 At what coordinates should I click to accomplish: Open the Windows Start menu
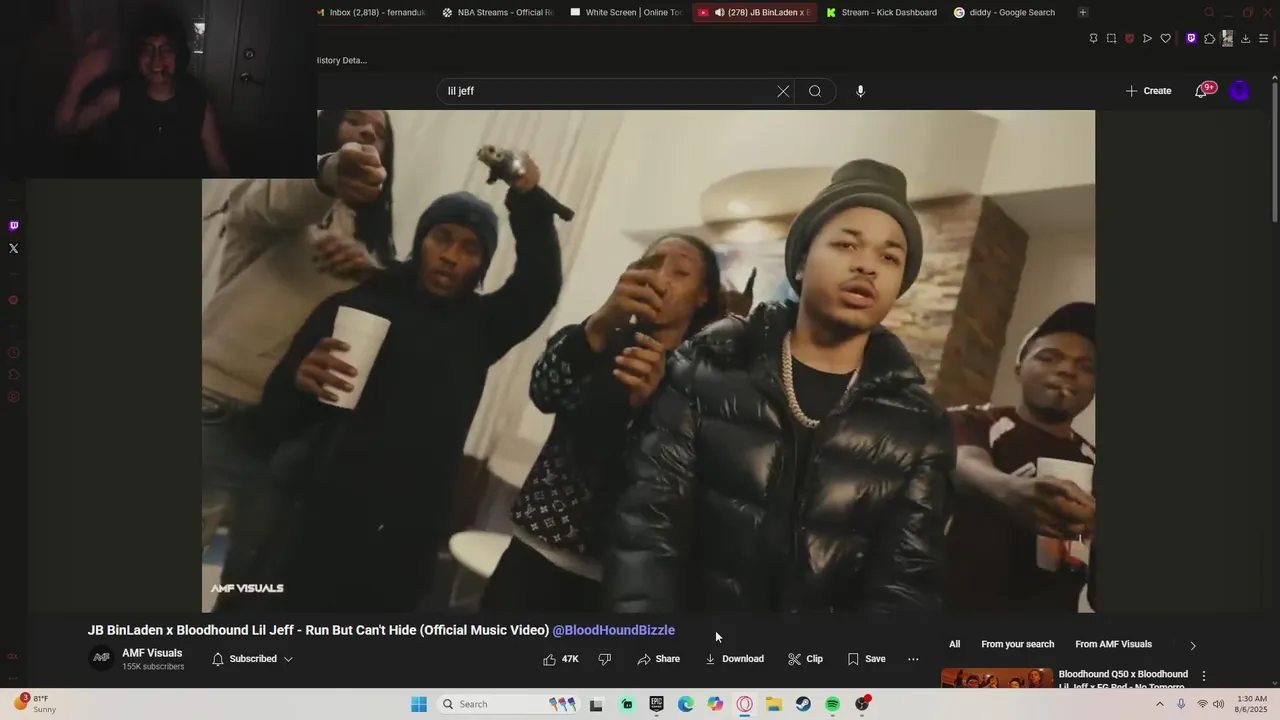click(x=419, y=704)
